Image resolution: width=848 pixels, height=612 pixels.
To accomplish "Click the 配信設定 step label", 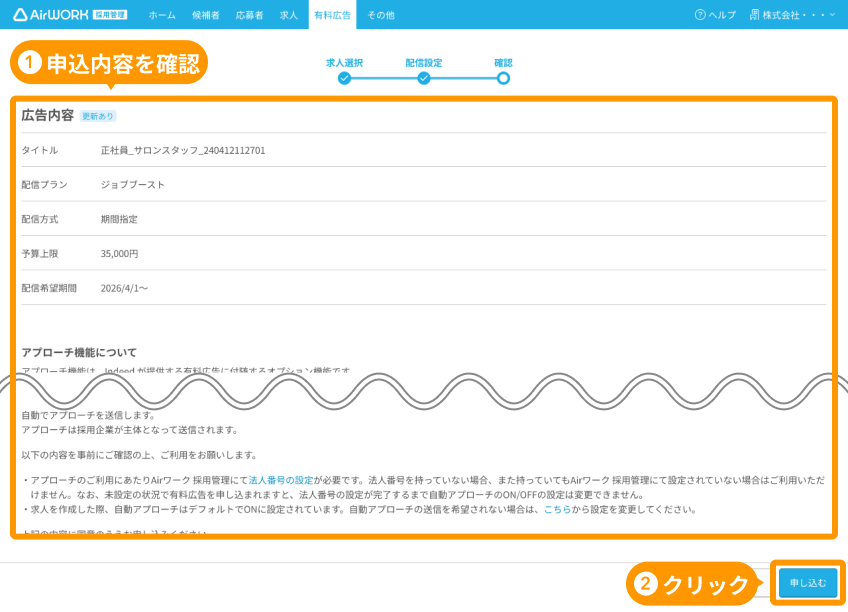I will point(423,63).
